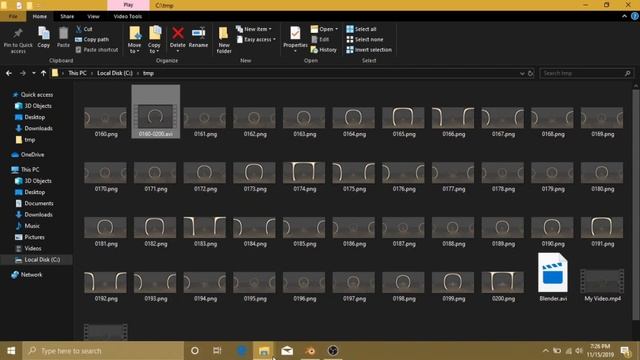Click Invert selection
The width and height of the screenshot is (640, 360).
point(369,49)
